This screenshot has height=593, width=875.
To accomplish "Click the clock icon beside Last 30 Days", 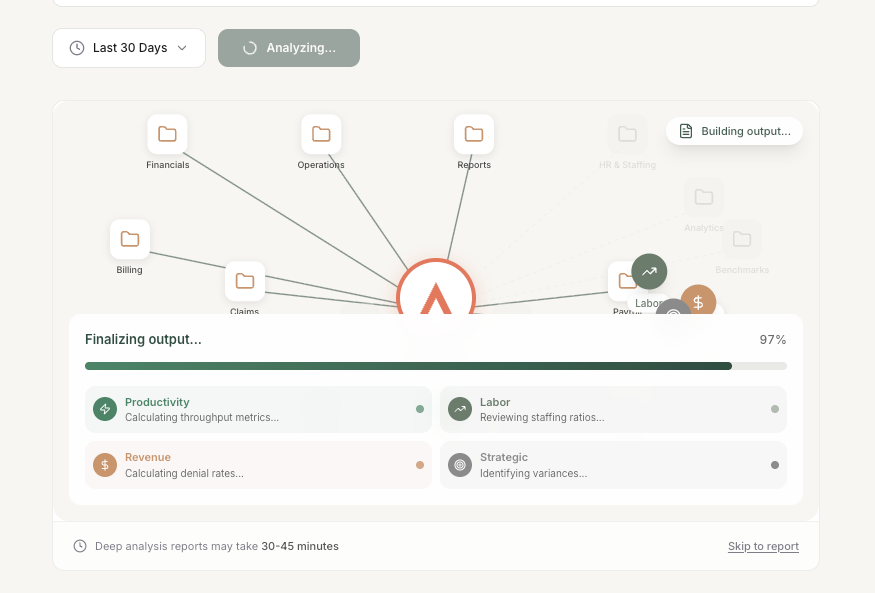I will [x=77, y=48].
